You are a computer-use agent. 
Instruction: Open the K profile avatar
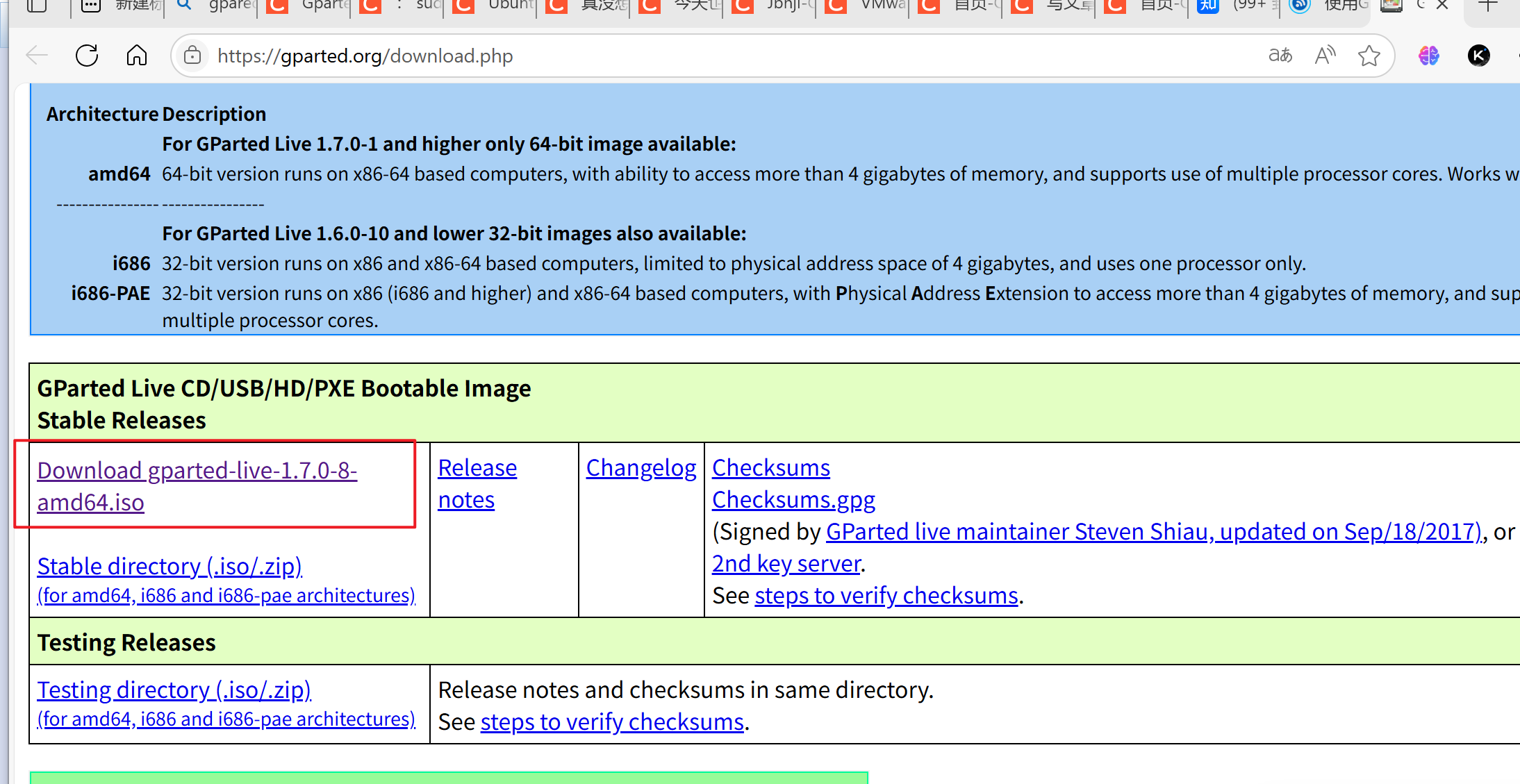pos(1479,56)
